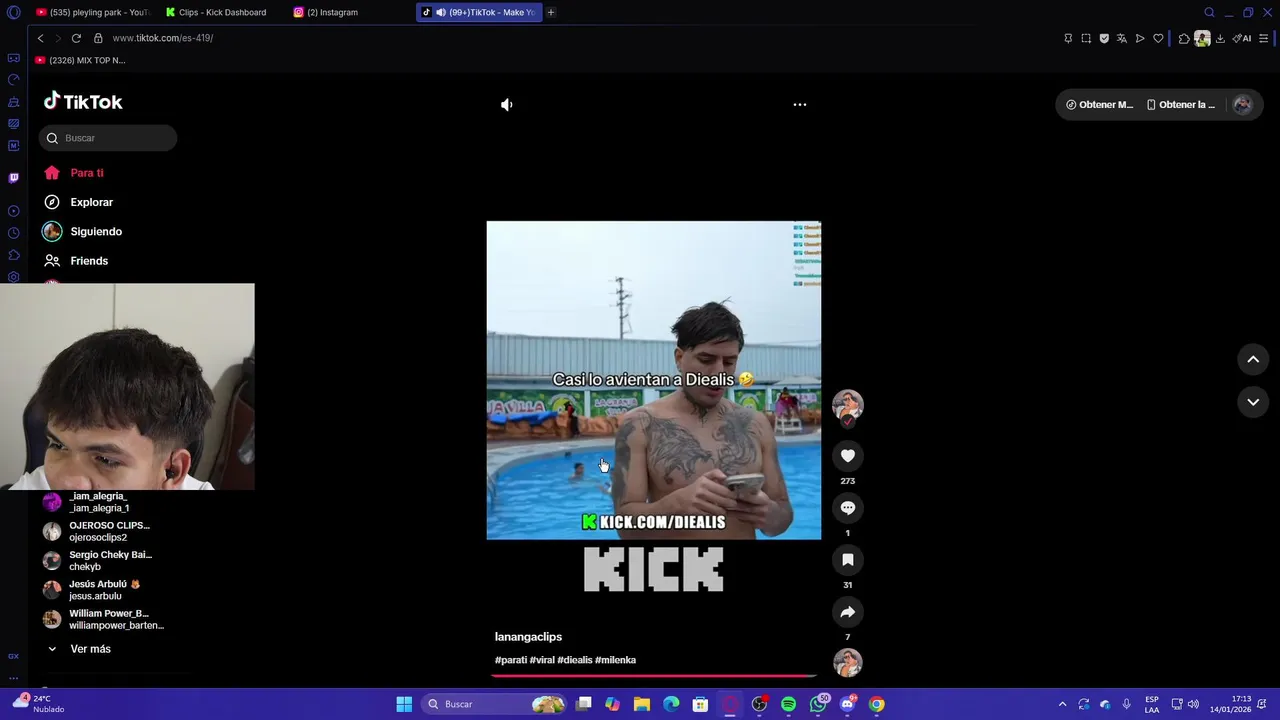Open the ad blocker shield icon

(1104, 38)
